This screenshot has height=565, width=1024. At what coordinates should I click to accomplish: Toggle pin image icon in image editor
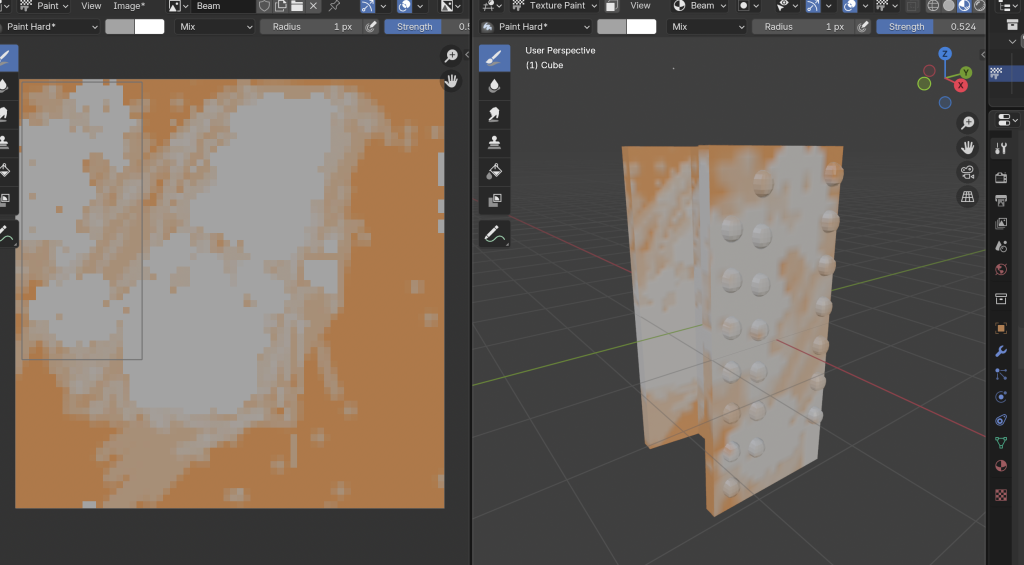coord(334,6)
